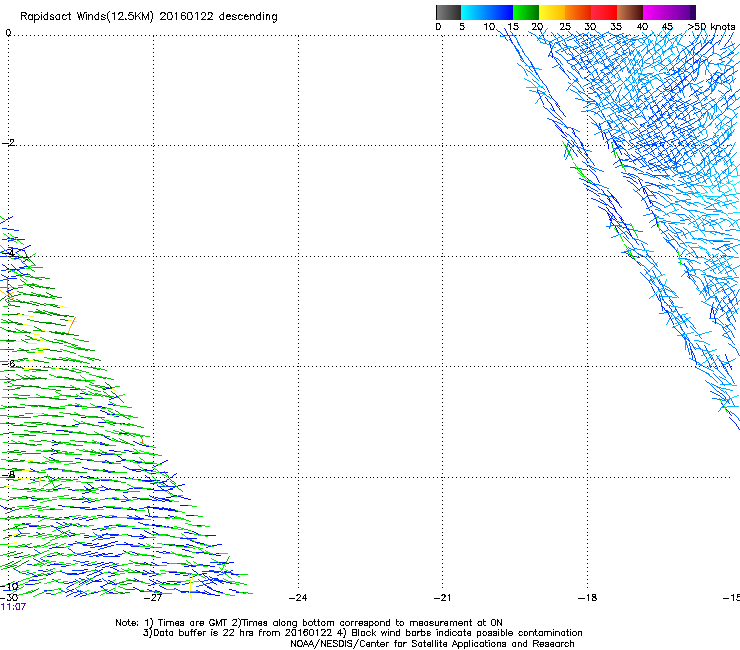Click the '>50 knots' legend label

pos(712,27)
